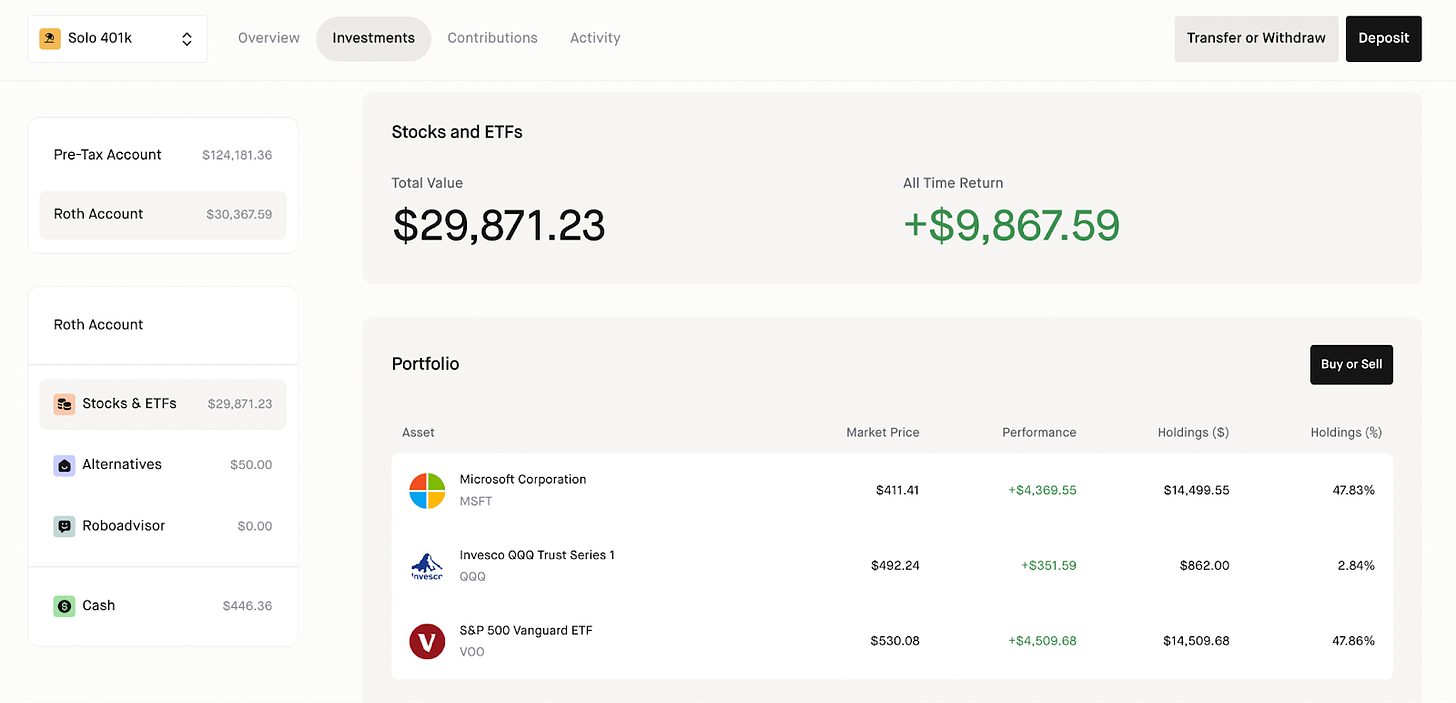Click the Holdings (%) column header
The width and height of the screenshot is (1456, 703).
tap(1346, 433)
